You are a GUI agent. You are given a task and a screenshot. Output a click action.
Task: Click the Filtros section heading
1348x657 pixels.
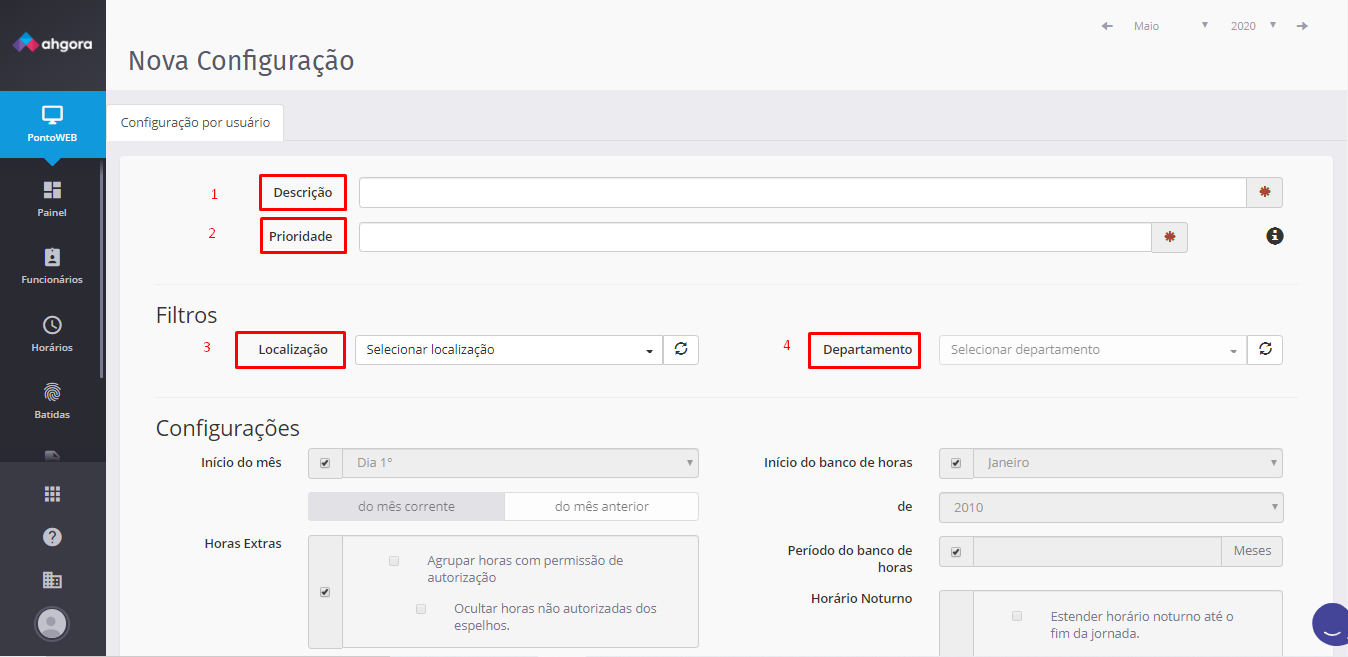(187, 315)
